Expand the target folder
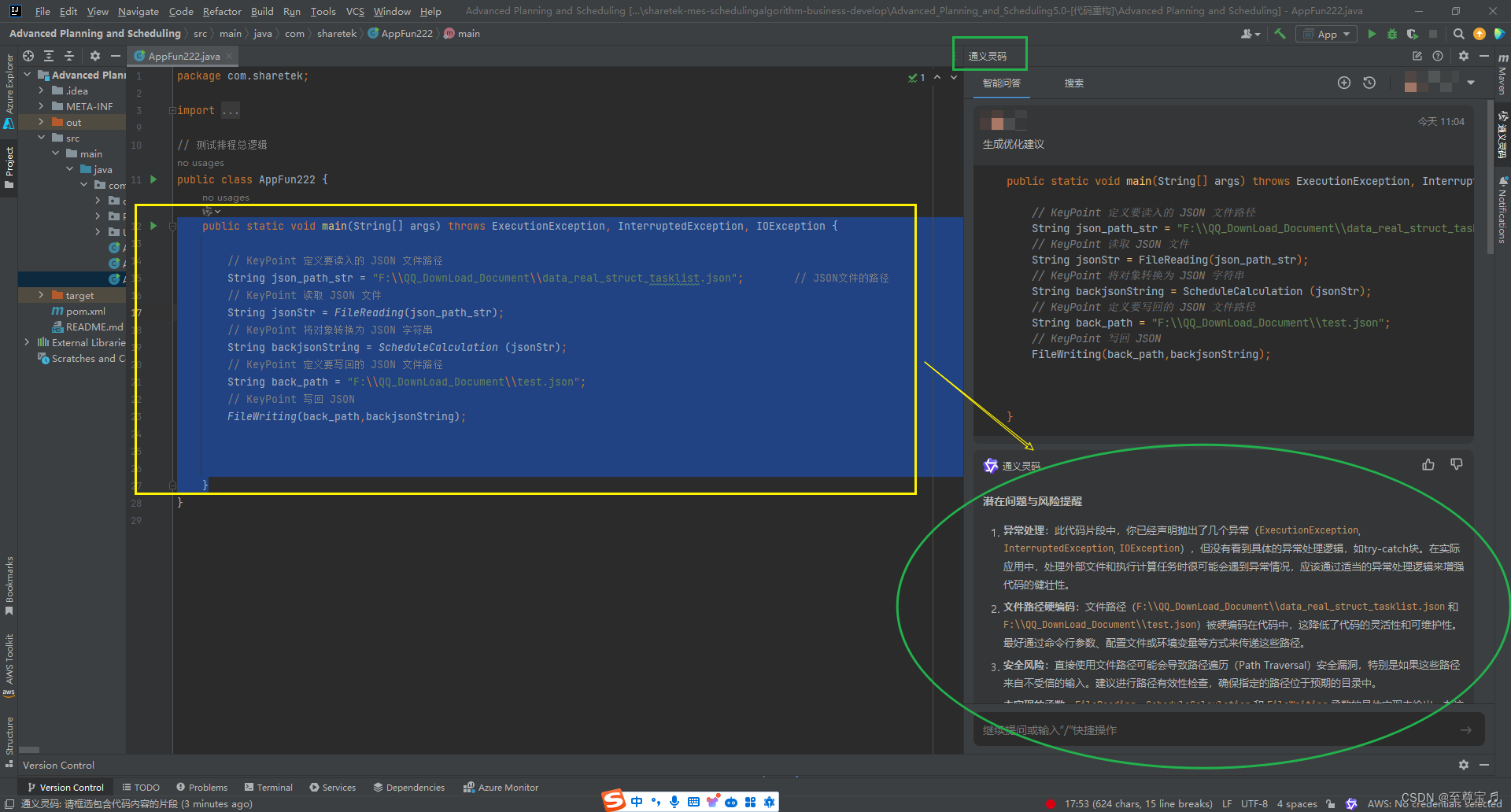The image size is (1511, 812). click(41, 295)
